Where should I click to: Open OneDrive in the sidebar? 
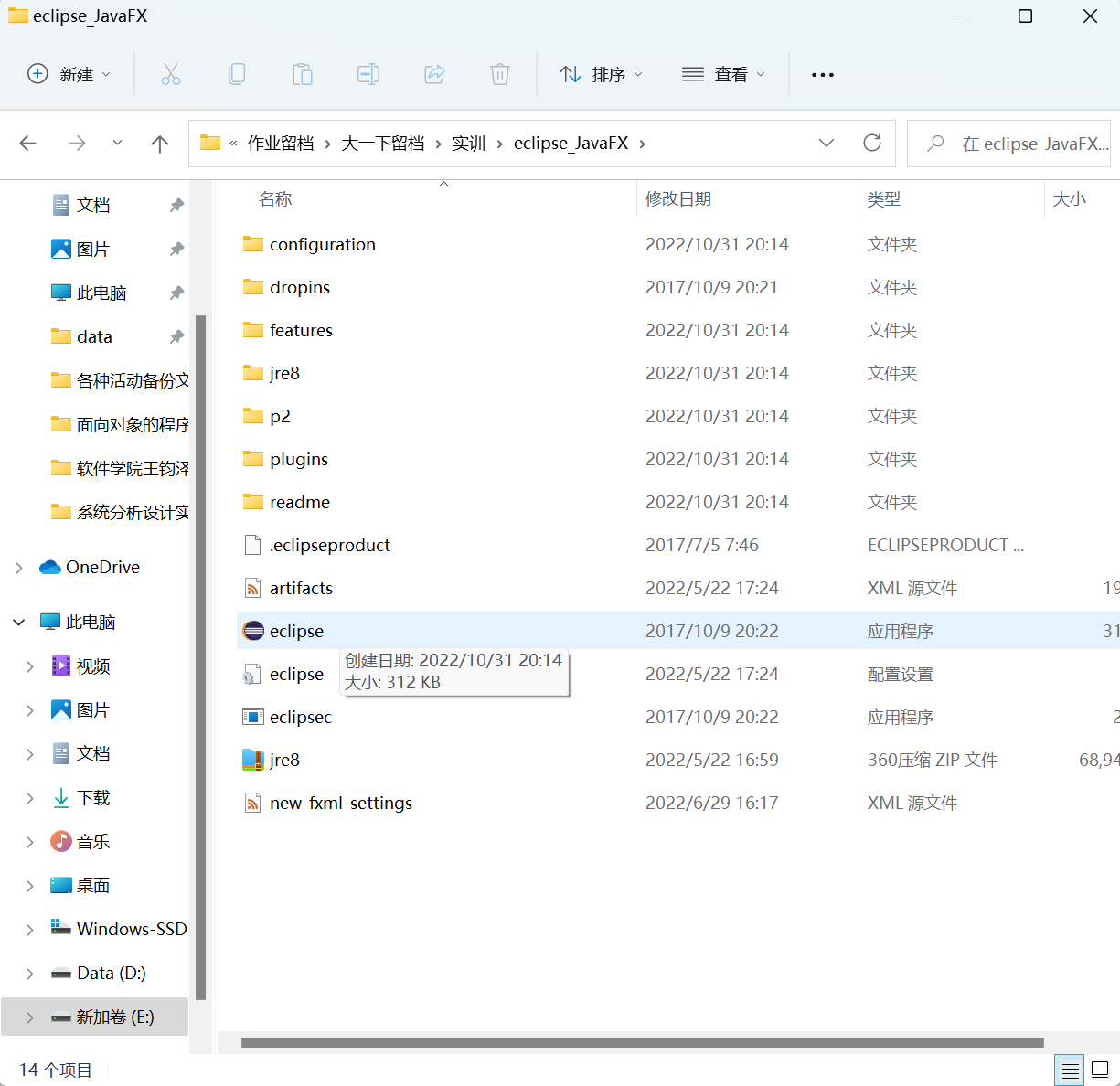tap(90, 567)
